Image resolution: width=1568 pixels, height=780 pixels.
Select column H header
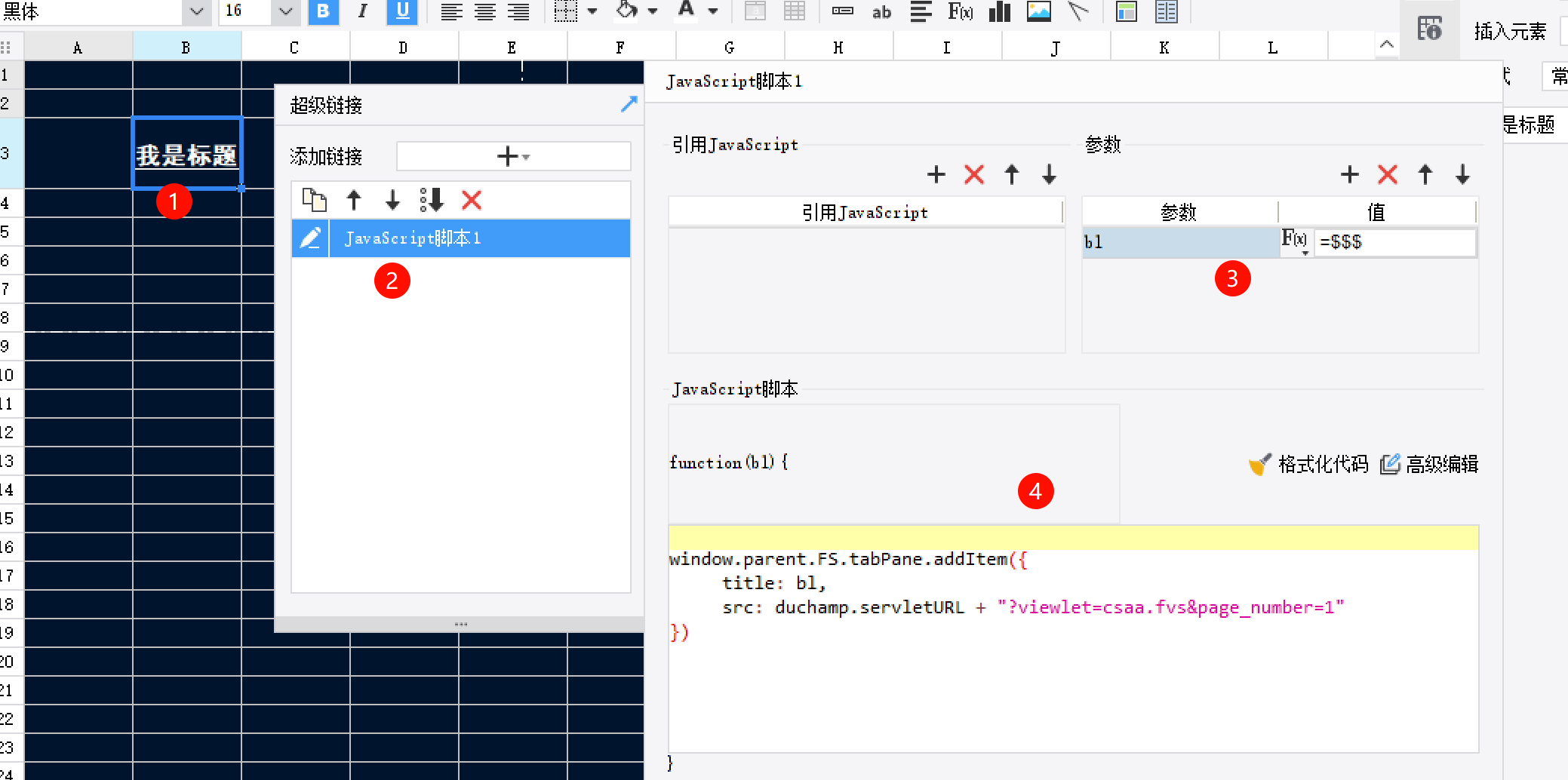pos(838,48)
